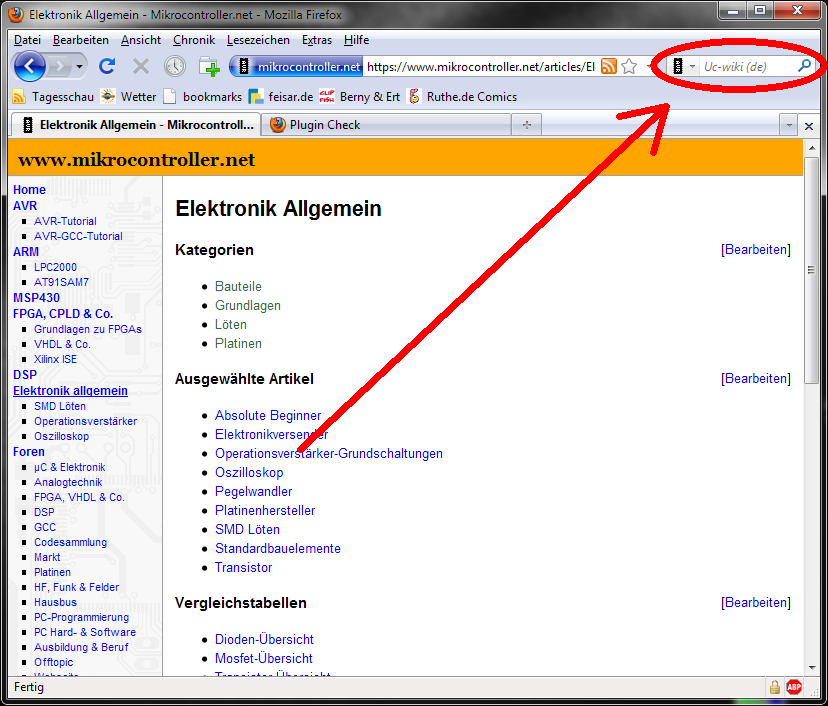Open the Platinenhersteller article
The width and height of the screenshot is (828, 706).
(x=265, y=511)
